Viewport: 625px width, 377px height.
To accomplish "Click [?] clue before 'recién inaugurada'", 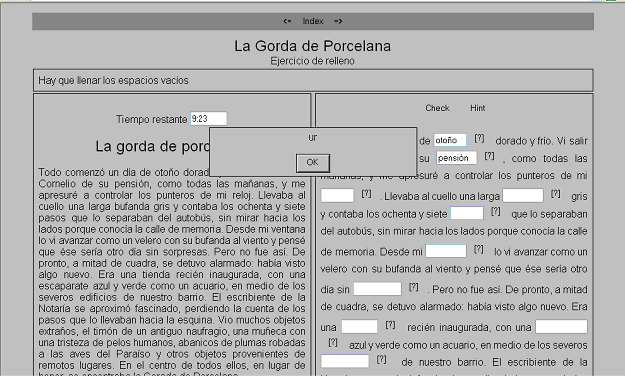I will click(x=390, y=324).
